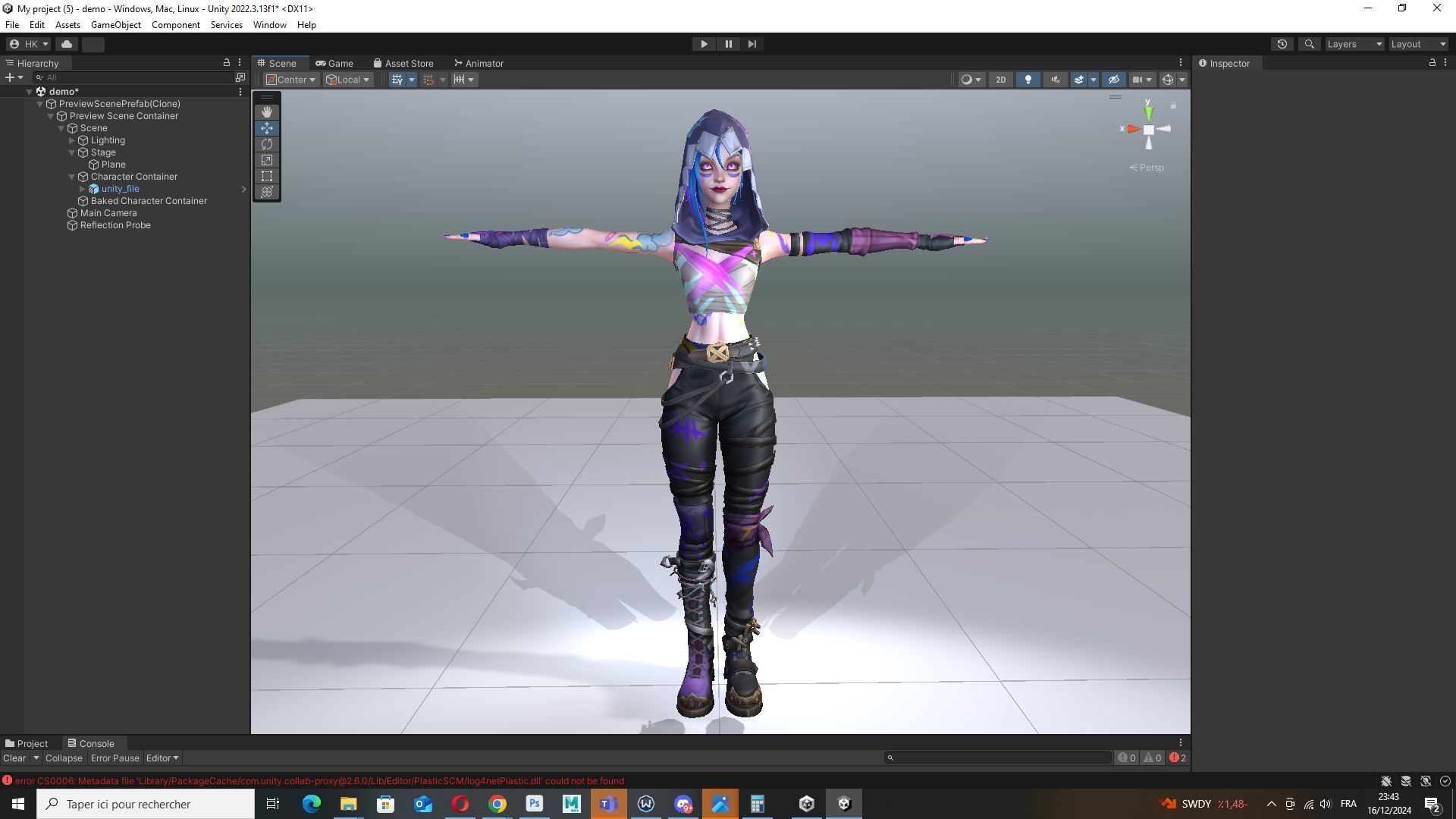
Task: Clear the Console log
Action: click(x=14, y=758)
